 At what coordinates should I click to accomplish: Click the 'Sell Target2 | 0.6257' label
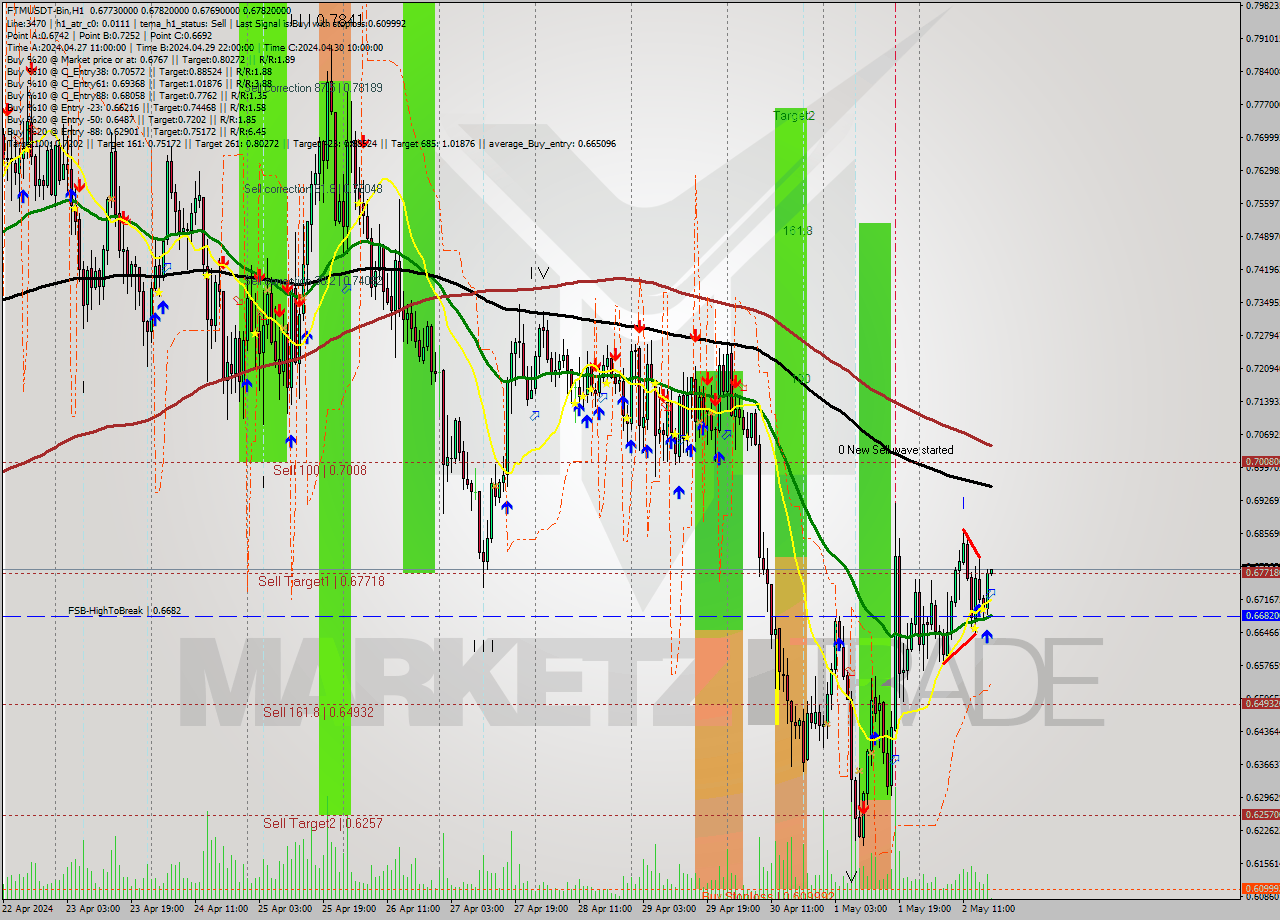[323, 823]
